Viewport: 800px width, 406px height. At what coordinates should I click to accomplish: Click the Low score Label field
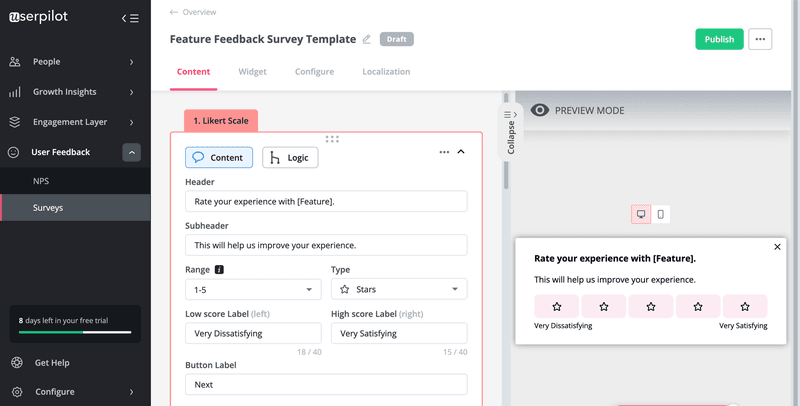(x=253, y=333)
